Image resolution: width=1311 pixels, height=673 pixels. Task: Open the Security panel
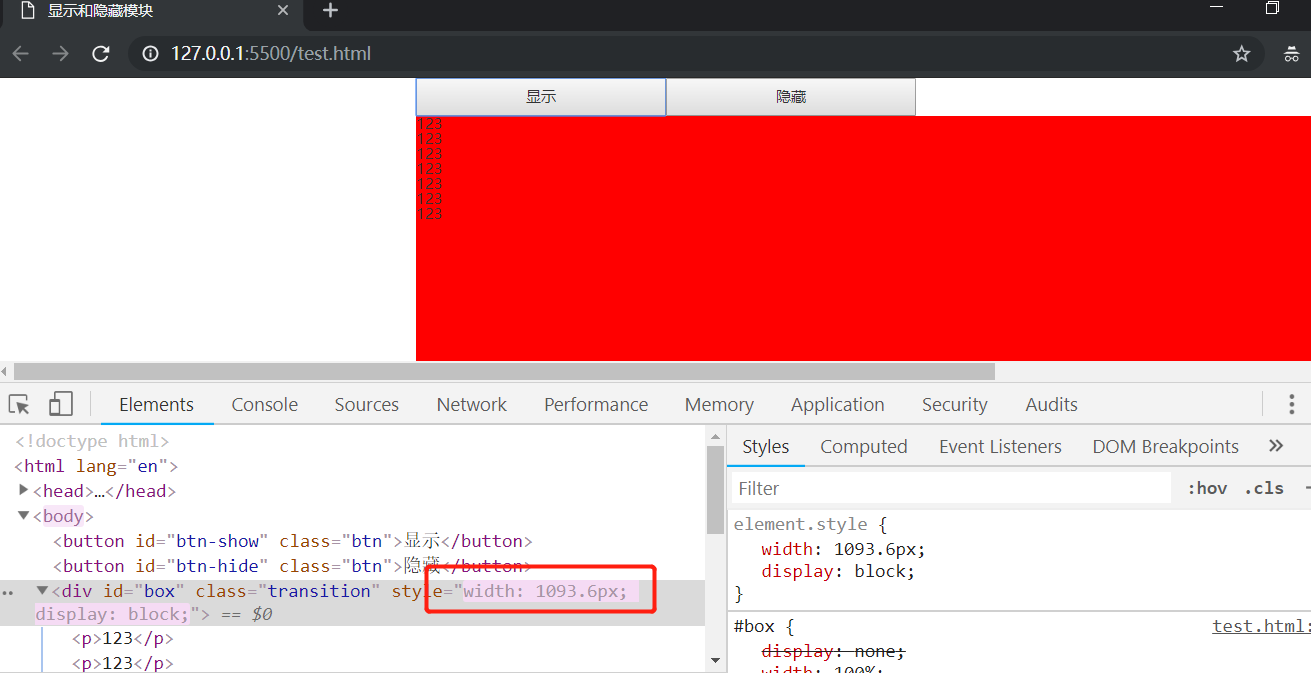[955, 405]
